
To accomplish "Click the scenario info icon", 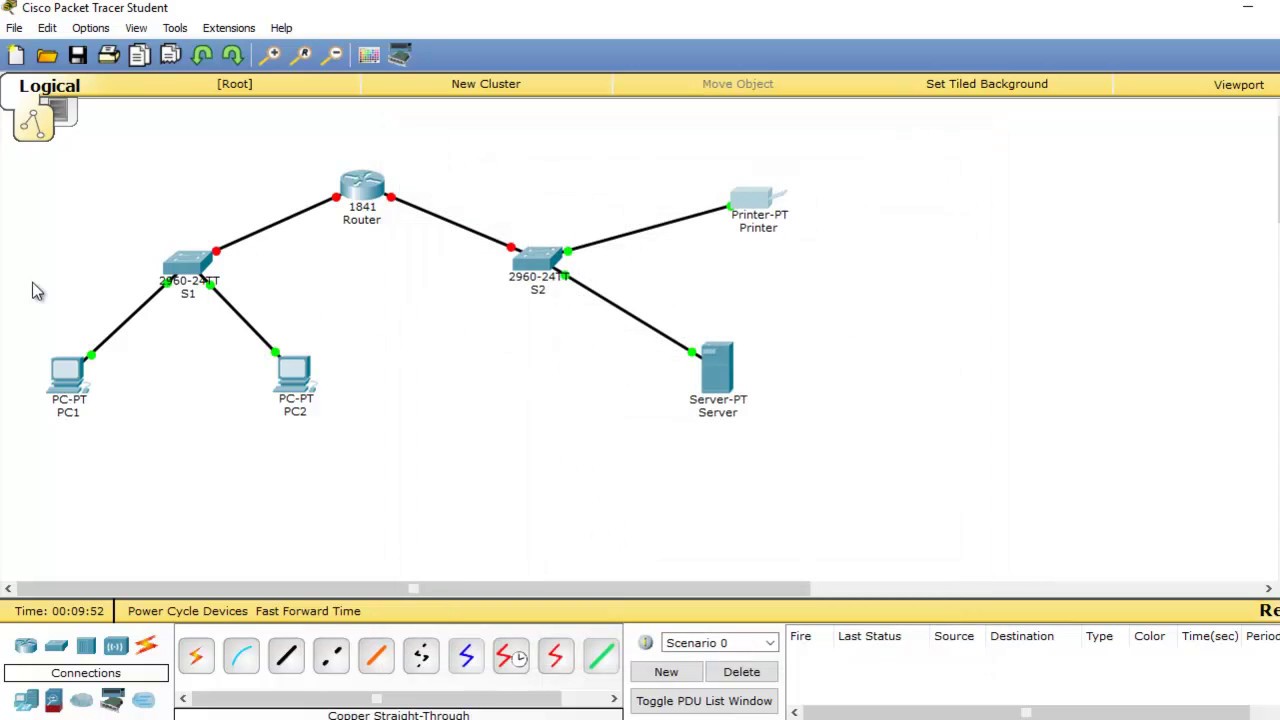I will click(x=645, y=643).
